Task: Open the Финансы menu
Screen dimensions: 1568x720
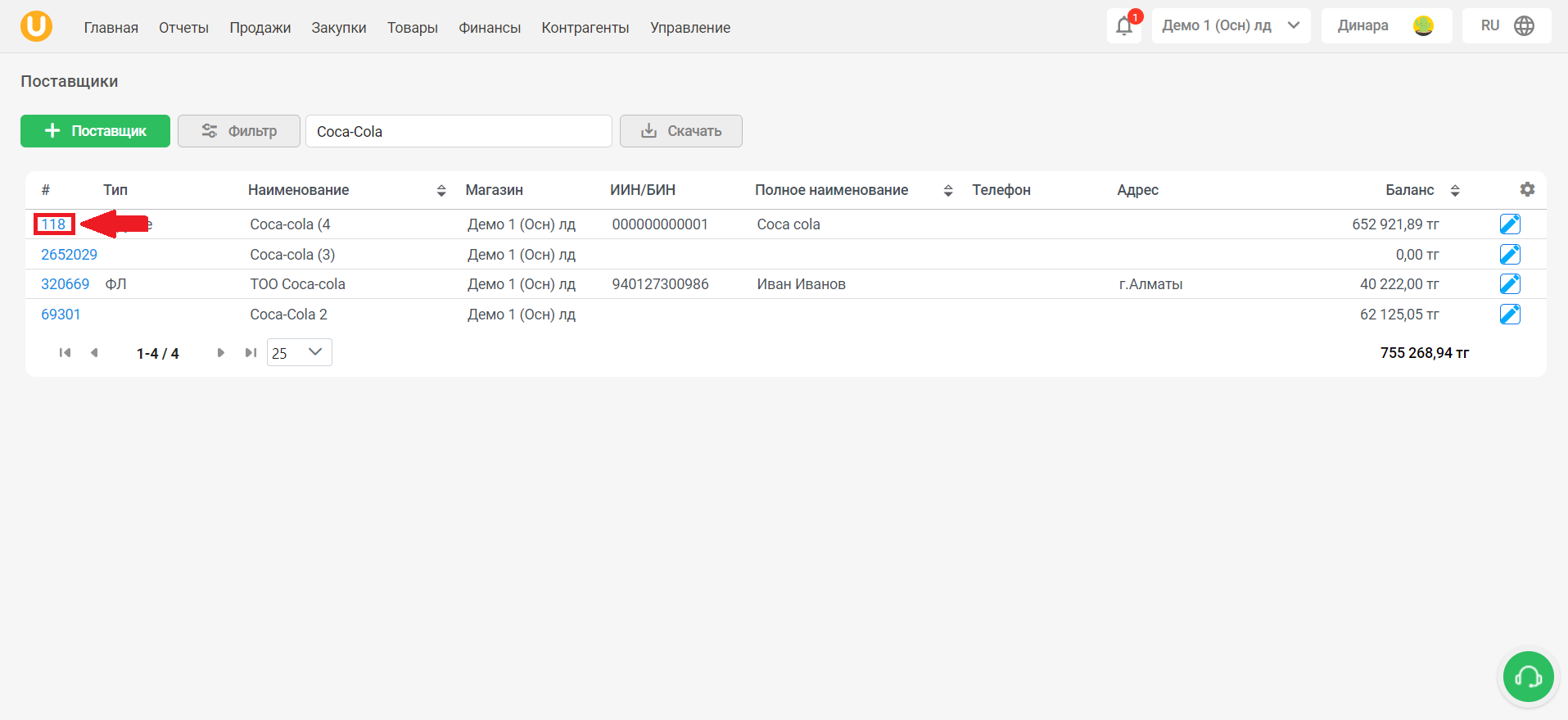Action: (490, 28)
